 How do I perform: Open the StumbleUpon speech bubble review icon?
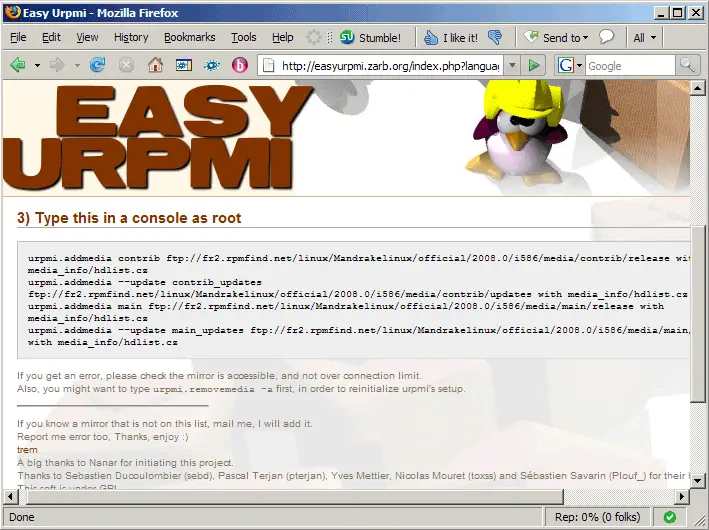coord(606,37)
